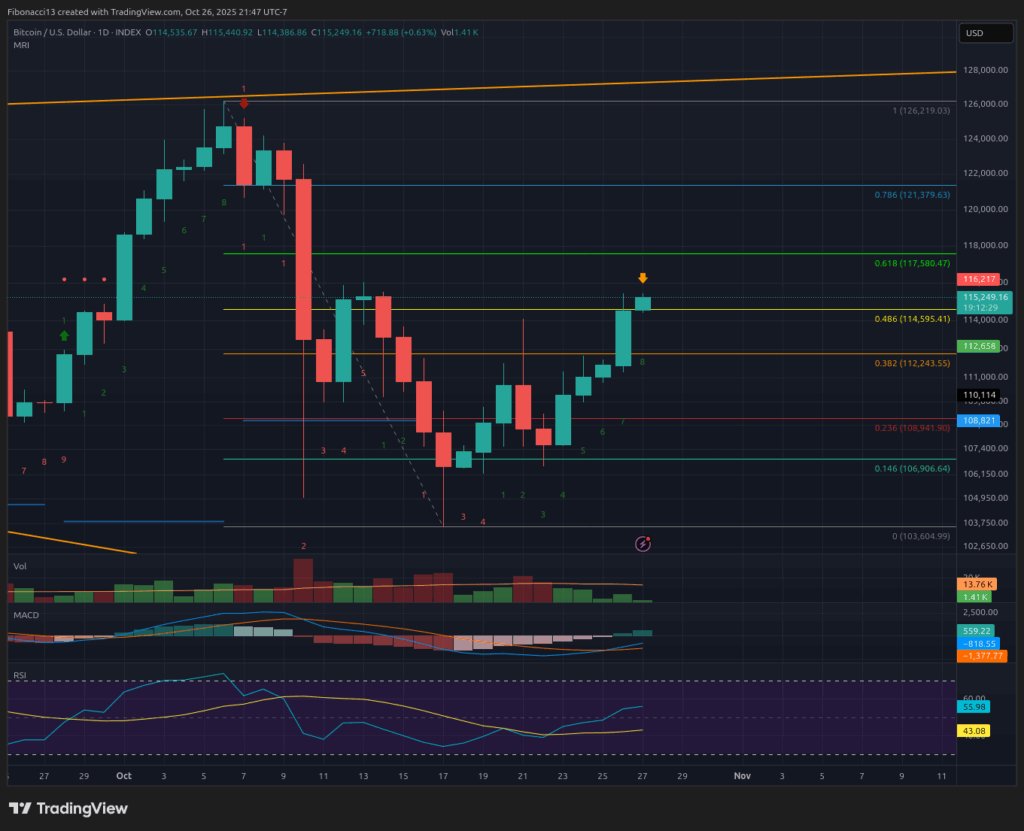Click the MACD indicator panel title
The image size is (1024, 831).
(x=24, y=615)
